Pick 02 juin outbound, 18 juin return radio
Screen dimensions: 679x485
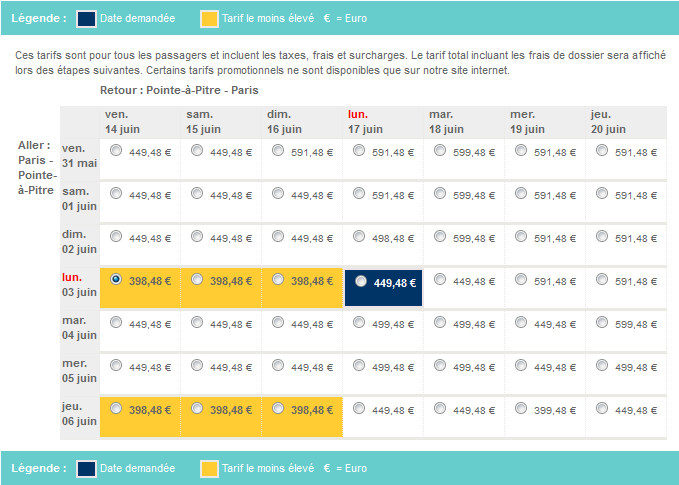point(440,236)
